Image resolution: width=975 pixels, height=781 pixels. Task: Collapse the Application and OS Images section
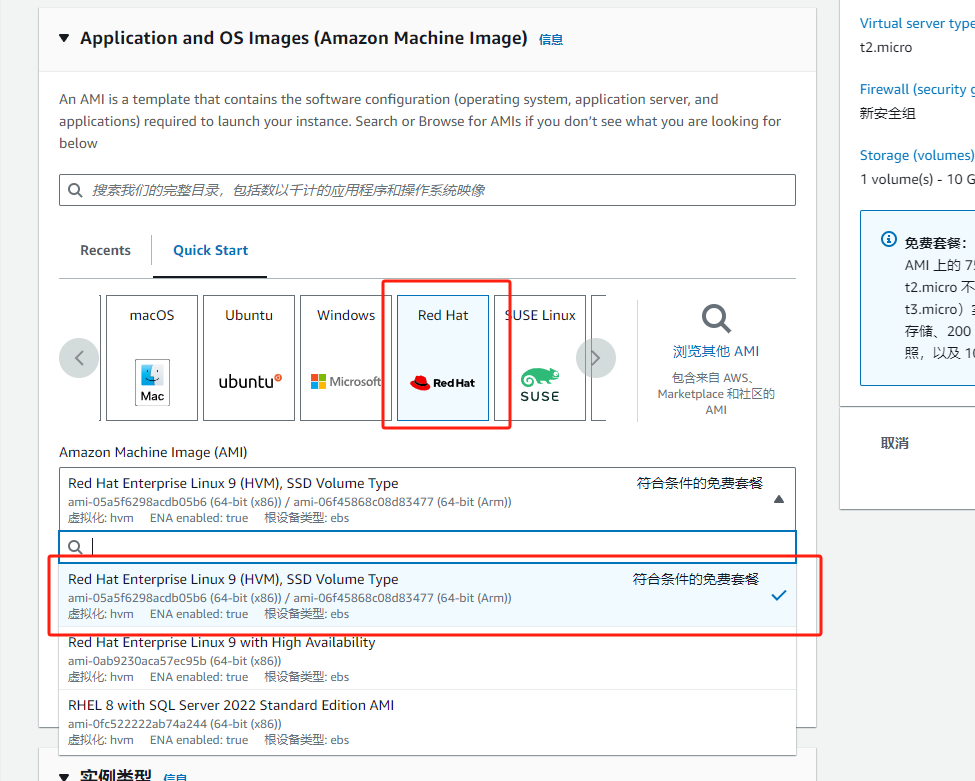point(64,39)
